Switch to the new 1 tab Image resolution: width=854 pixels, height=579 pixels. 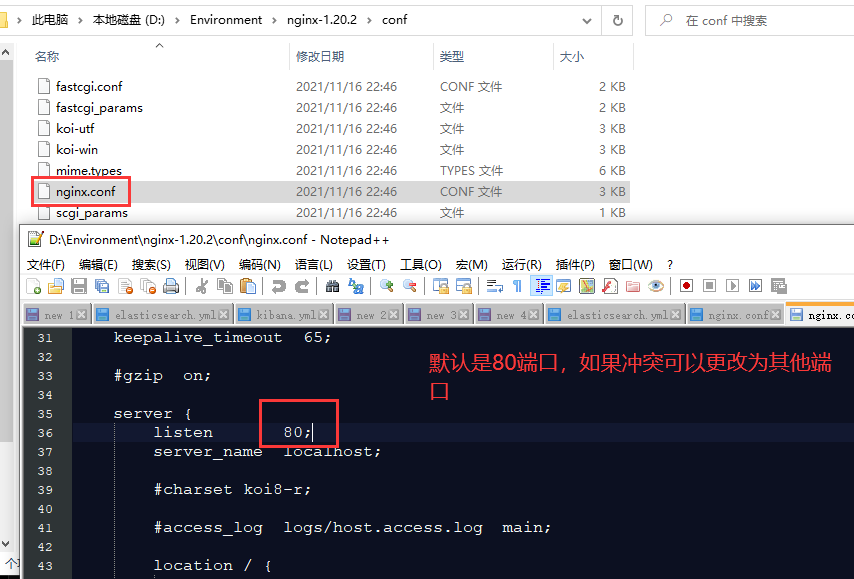click(x=56, y=315)
